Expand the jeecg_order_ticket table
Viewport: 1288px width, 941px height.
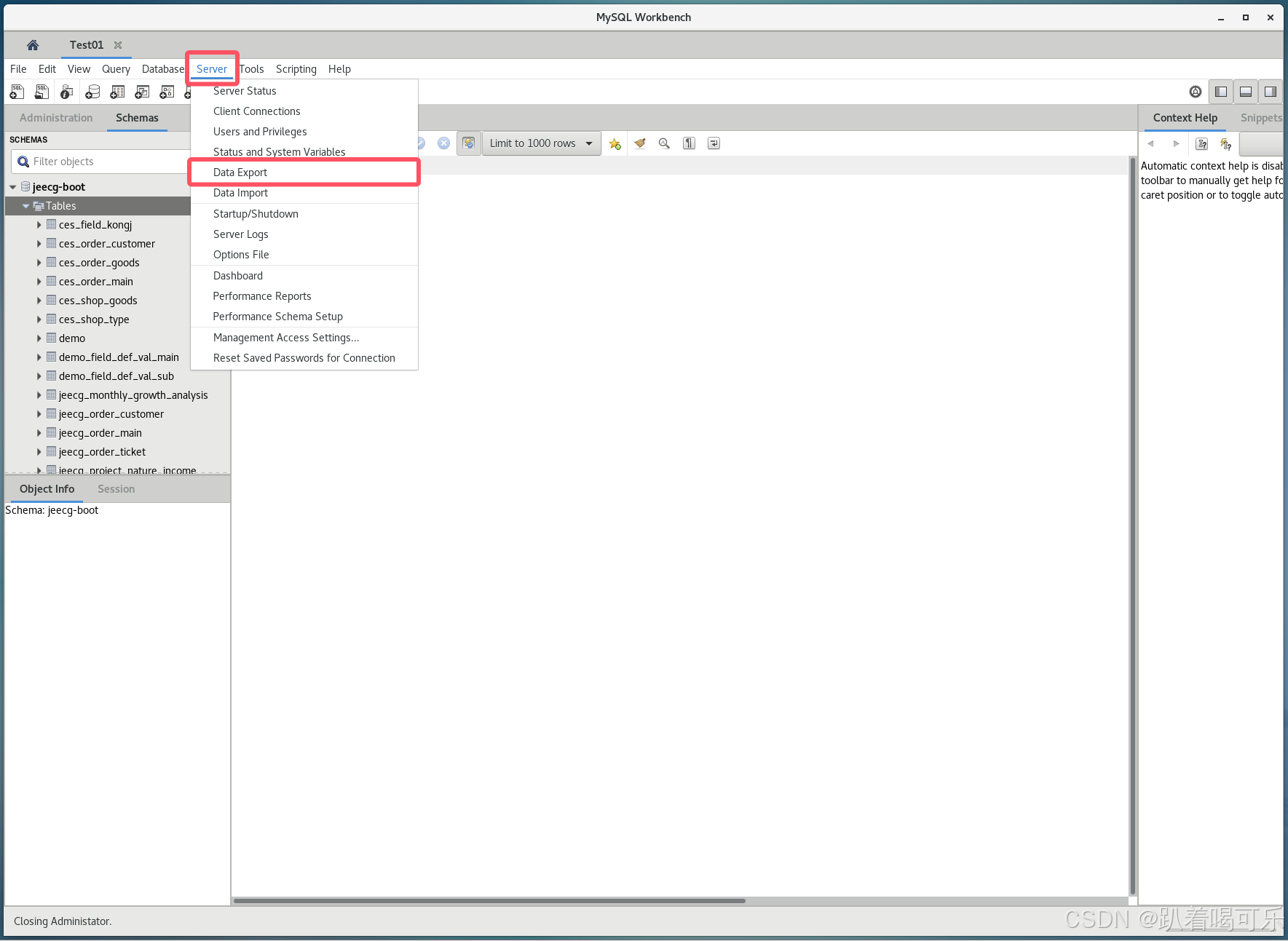tap(39, 452)
